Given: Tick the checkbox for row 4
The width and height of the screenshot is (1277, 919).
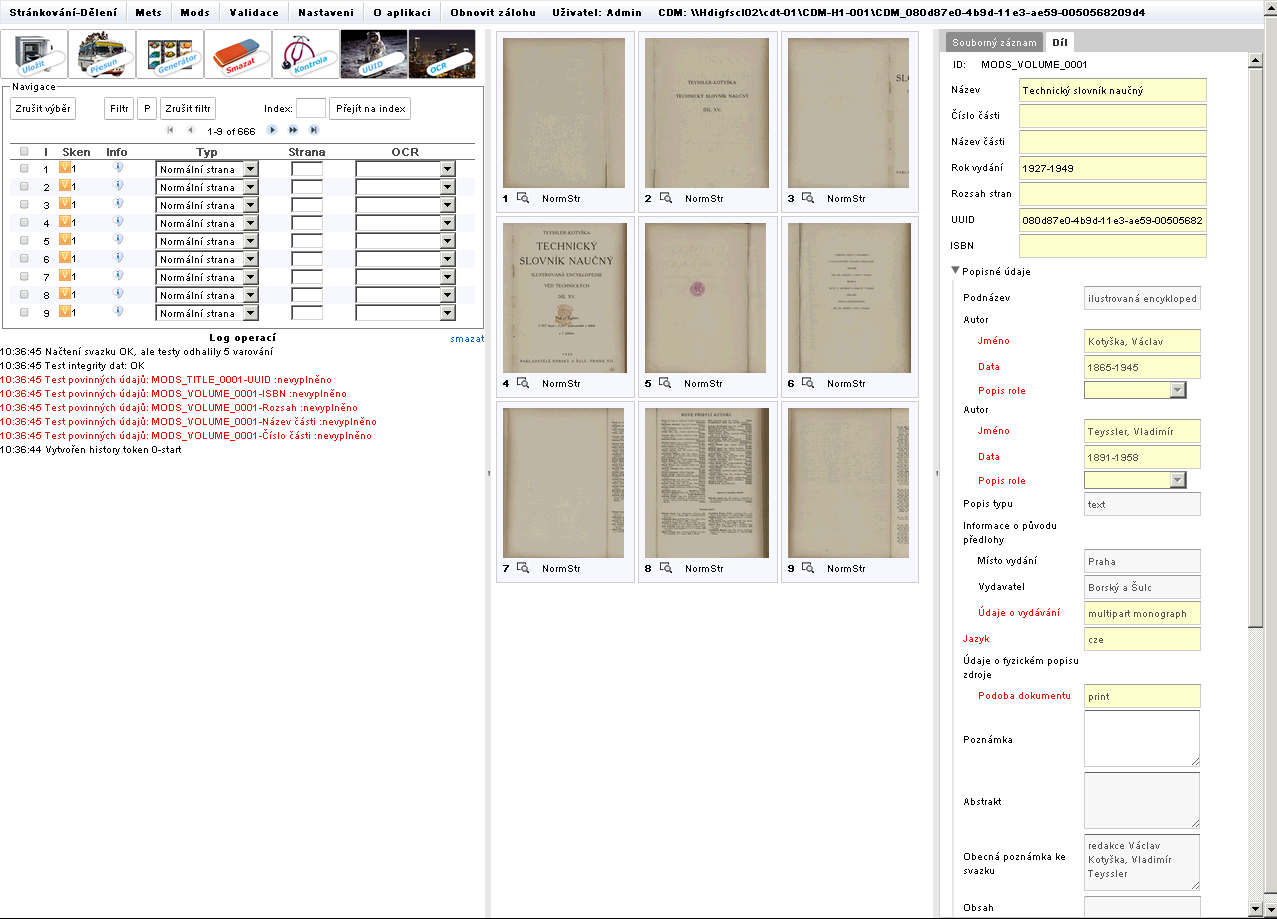Looking at the screenshot, I should [24, 223].
